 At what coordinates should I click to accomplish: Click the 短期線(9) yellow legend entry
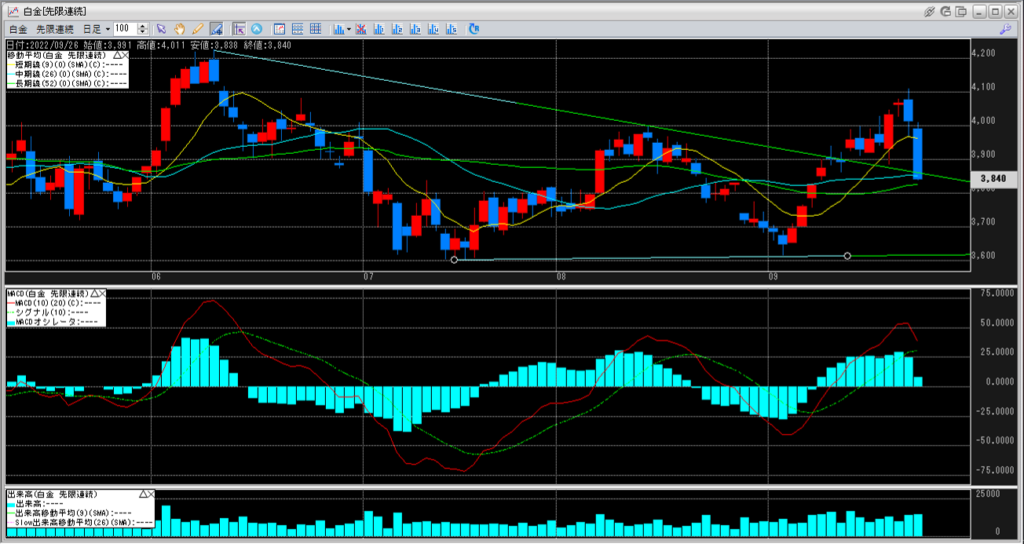[67, 65]
